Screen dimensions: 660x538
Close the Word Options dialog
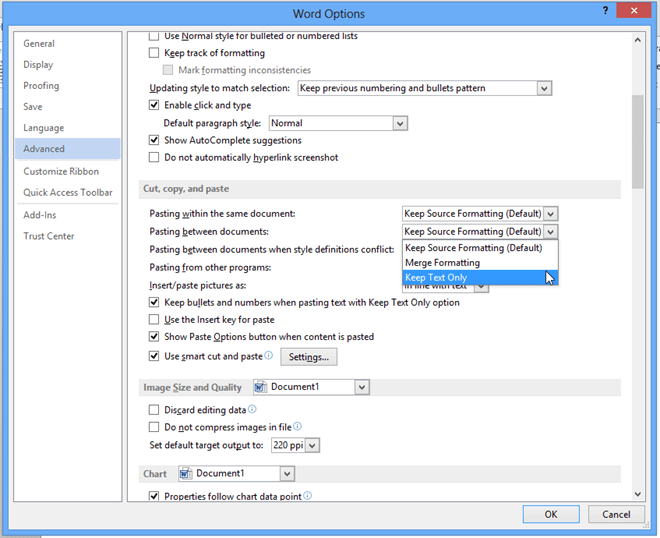coord(634,11)
